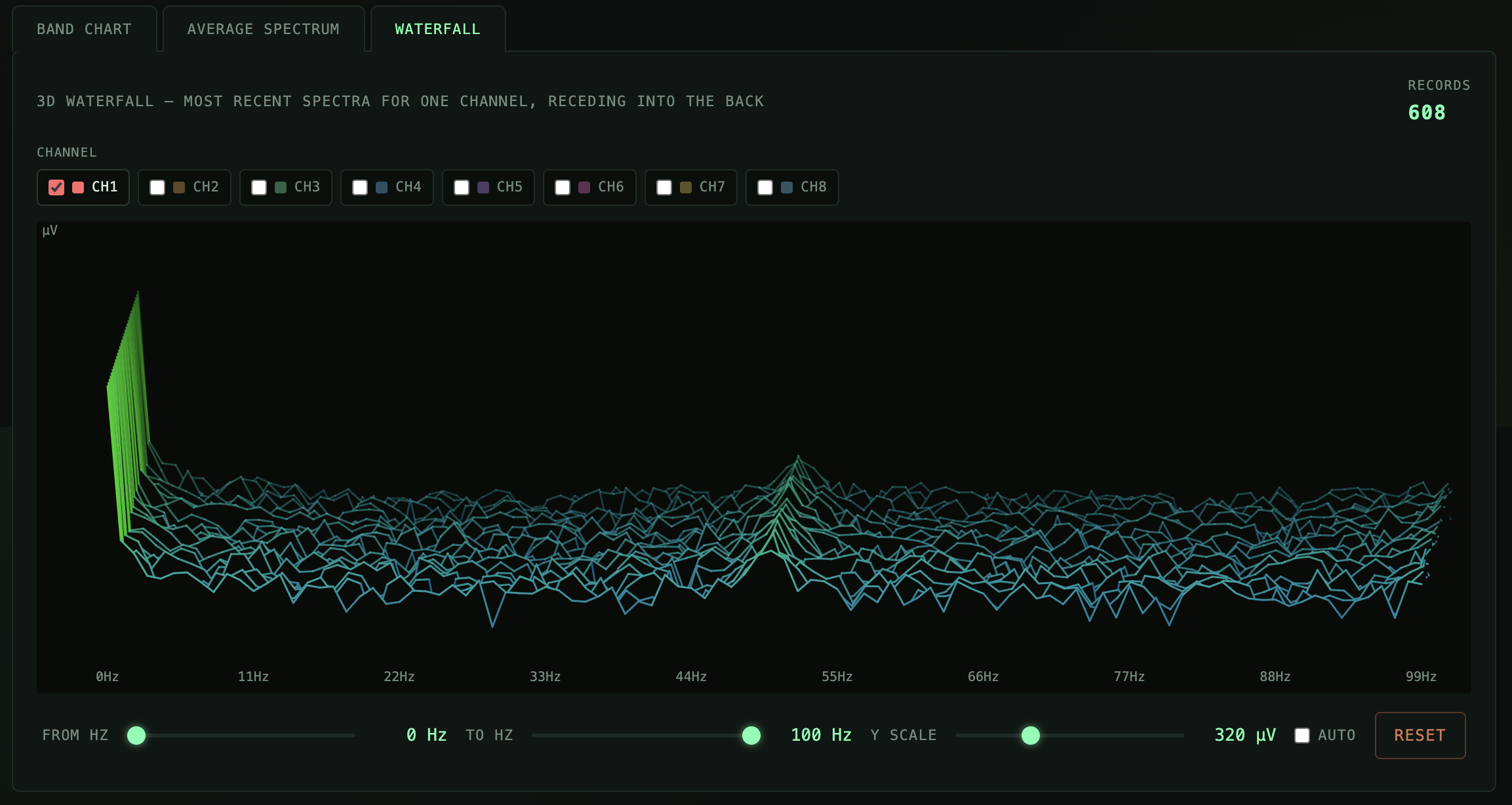The width and height of the screenshot is (1512, 805).
Task: Click the 99Hz axis label
Action: pos(1422,677)
